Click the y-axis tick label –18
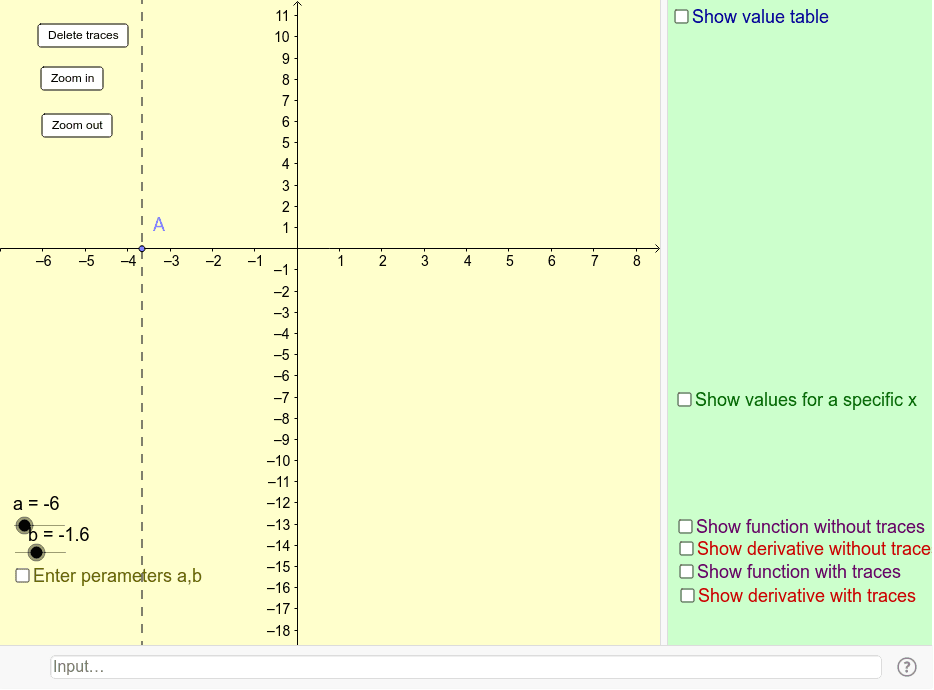Viewport: 934px width, 690px height. (x=278, y=630)
